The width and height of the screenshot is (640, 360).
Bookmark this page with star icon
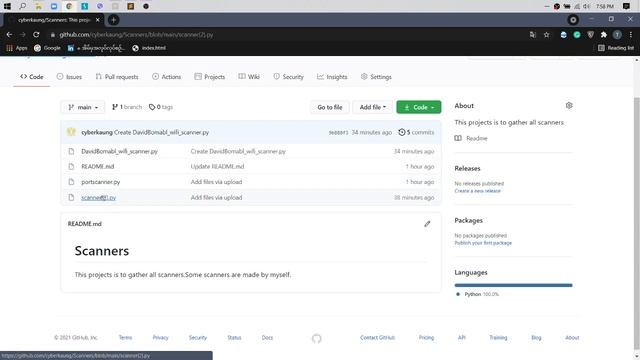coord(547,35)
